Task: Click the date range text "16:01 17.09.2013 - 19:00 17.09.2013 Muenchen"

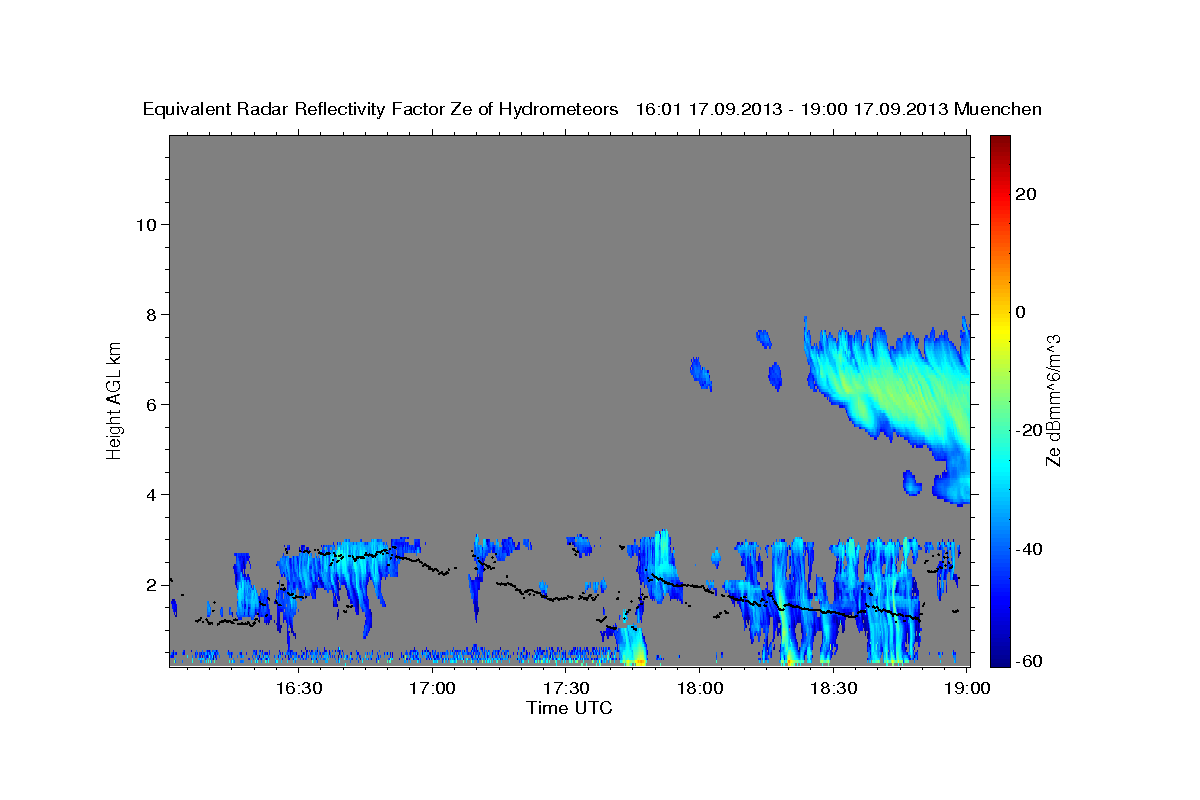Action: pyautogui.click(x=839, y=109)
